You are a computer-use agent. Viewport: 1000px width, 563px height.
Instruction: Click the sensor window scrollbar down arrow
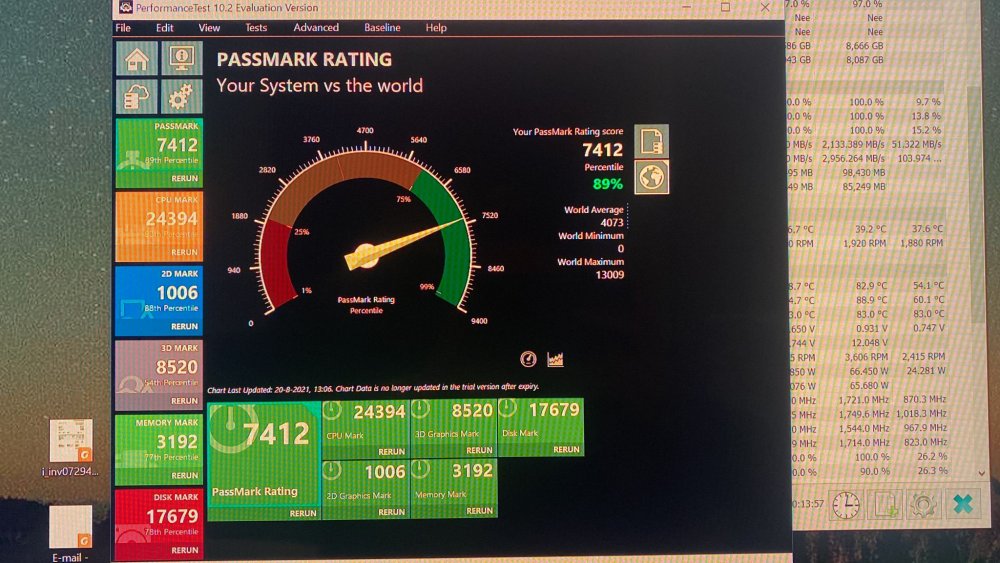click(982, 474)
